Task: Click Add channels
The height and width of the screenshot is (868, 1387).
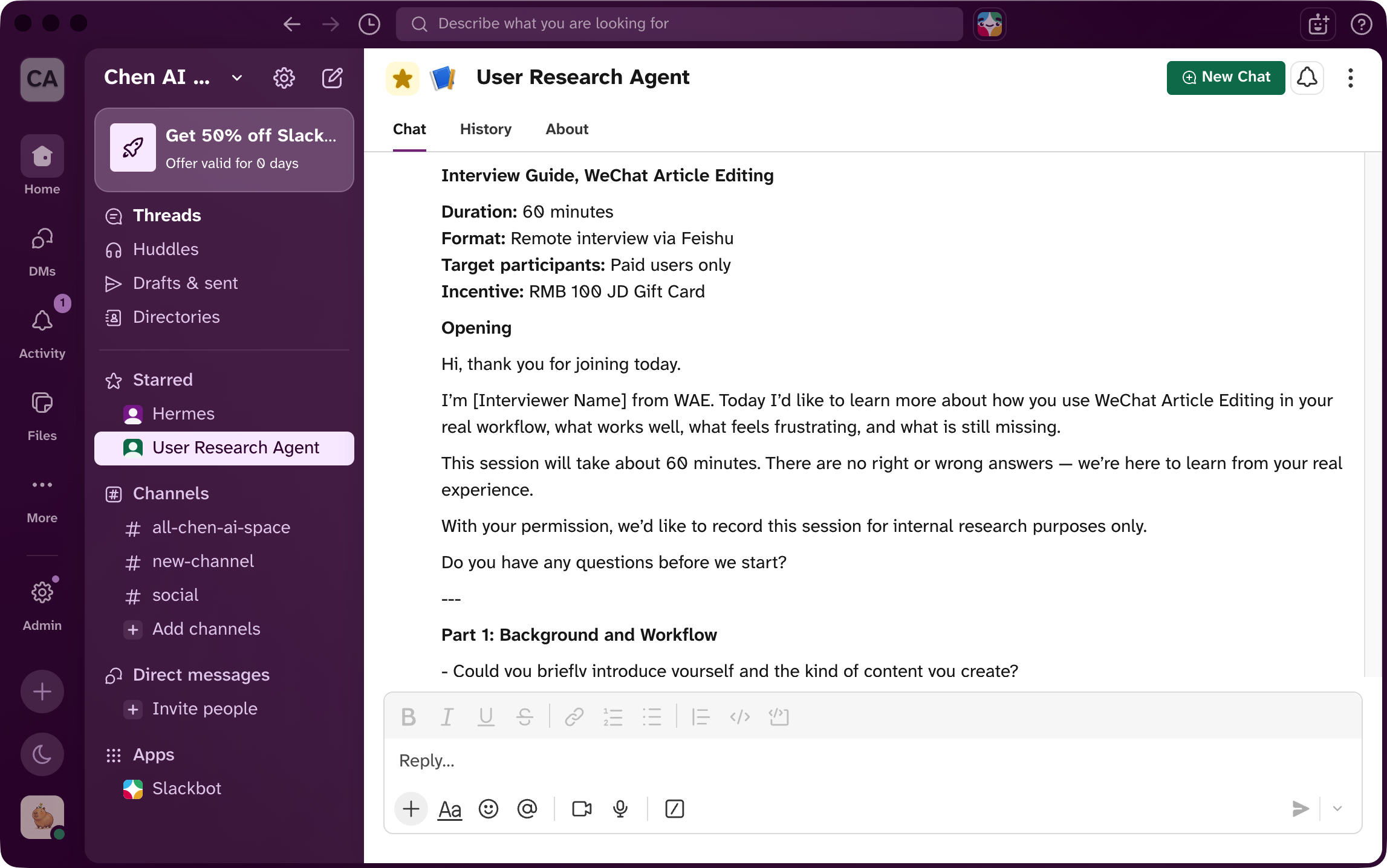Action: click(x=224, y=629)
